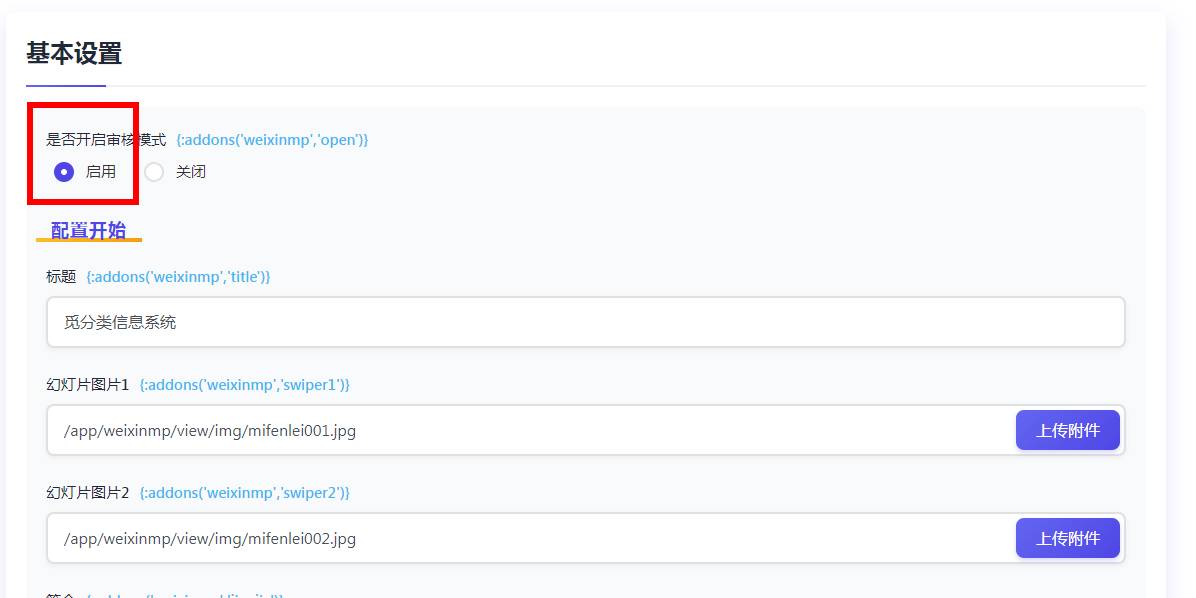Click the 幻灯片图片1 field label
1196x598 pixels.
click(x=88, y=385)
